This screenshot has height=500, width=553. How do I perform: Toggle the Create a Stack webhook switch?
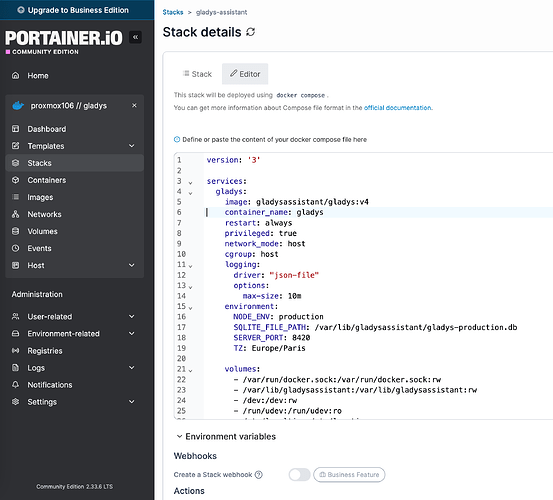tap(299, 475)
